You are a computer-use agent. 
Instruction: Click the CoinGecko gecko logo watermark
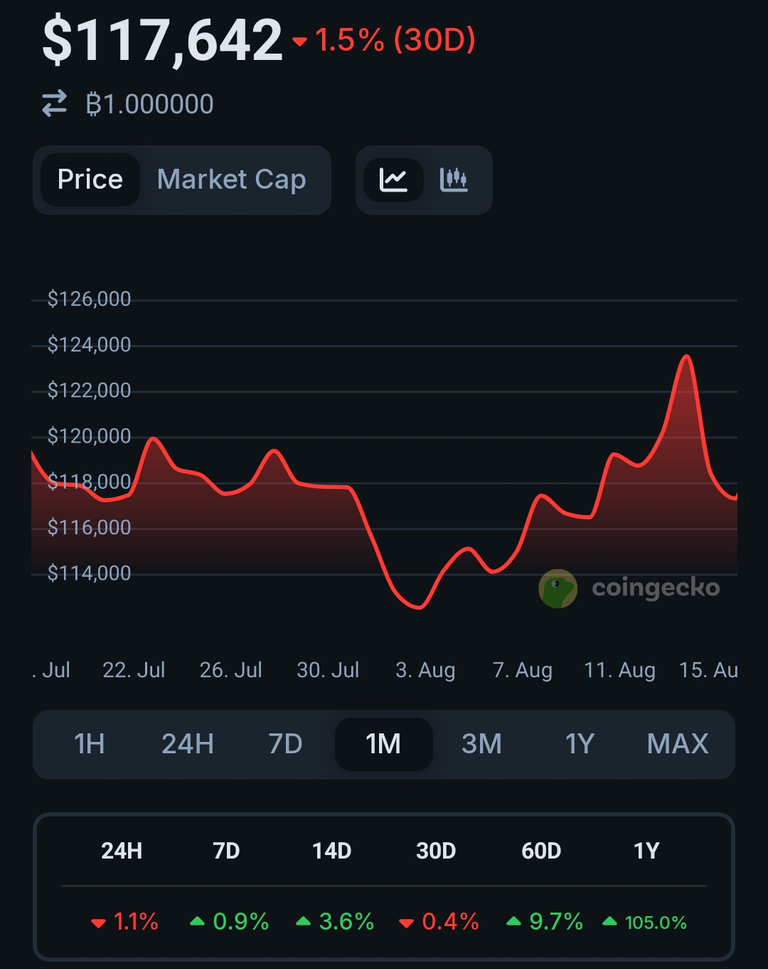[558, 588]
